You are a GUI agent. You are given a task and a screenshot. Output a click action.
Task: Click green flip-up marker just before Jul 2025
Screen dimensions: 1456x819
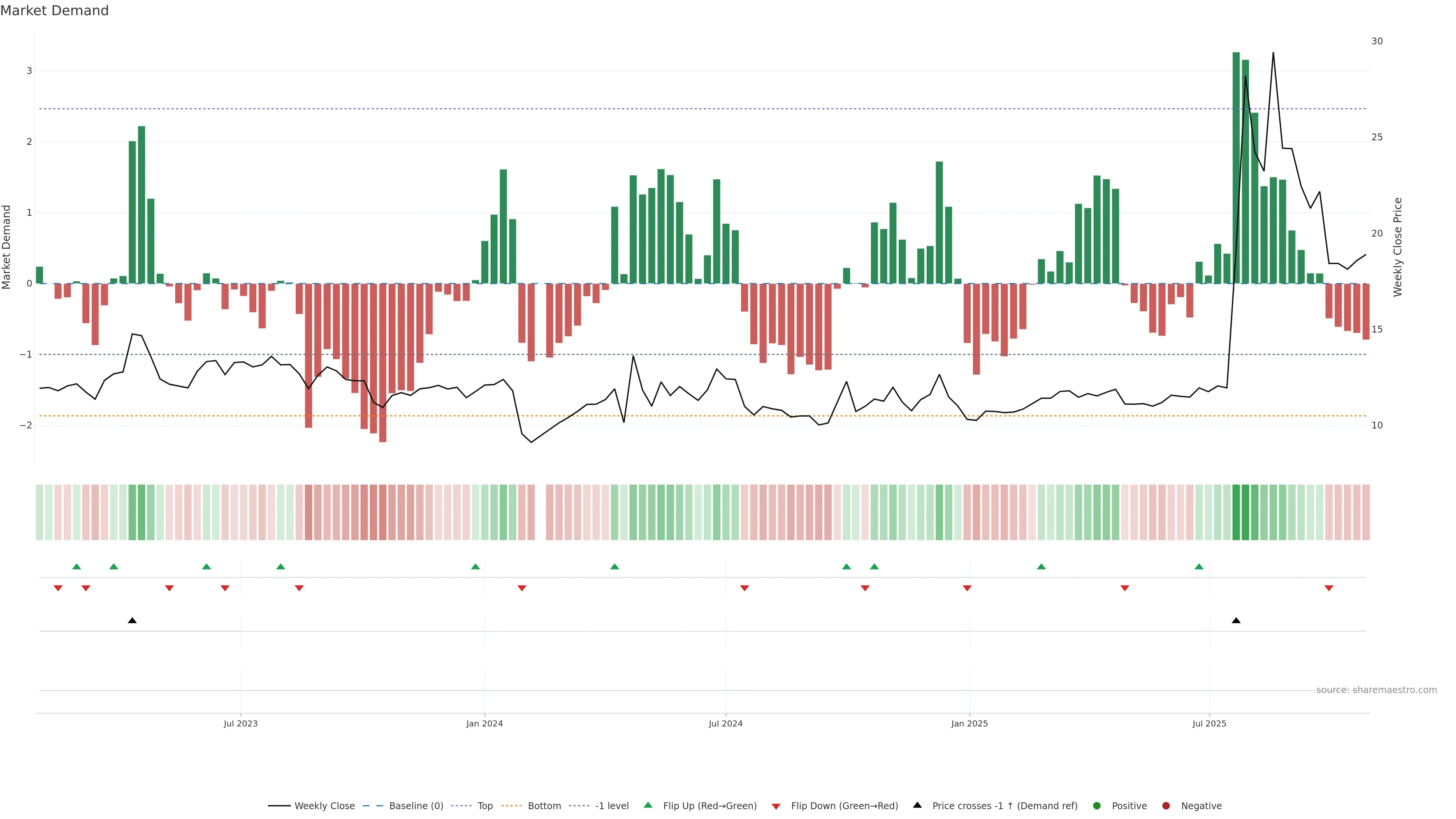pyautogui.click(x=1199, y=566)
